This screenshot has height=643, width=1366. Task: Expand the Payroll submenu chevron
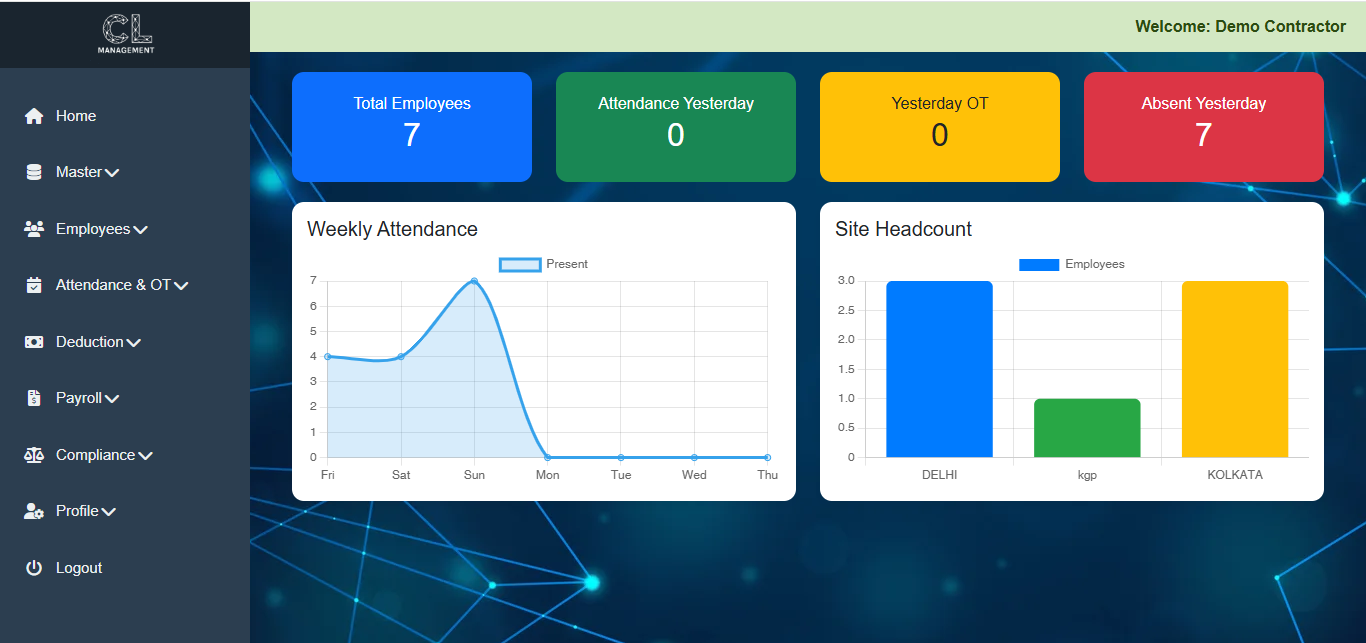(x=112, y=399)
